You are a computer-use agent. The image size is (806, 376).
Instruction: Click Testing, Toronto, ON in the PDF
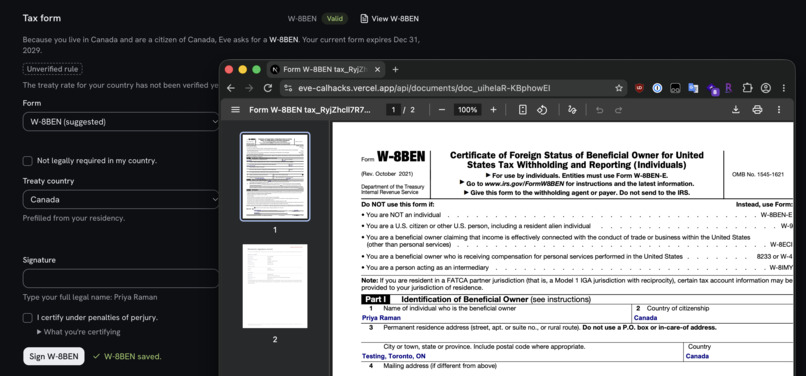tap(393, 356)
